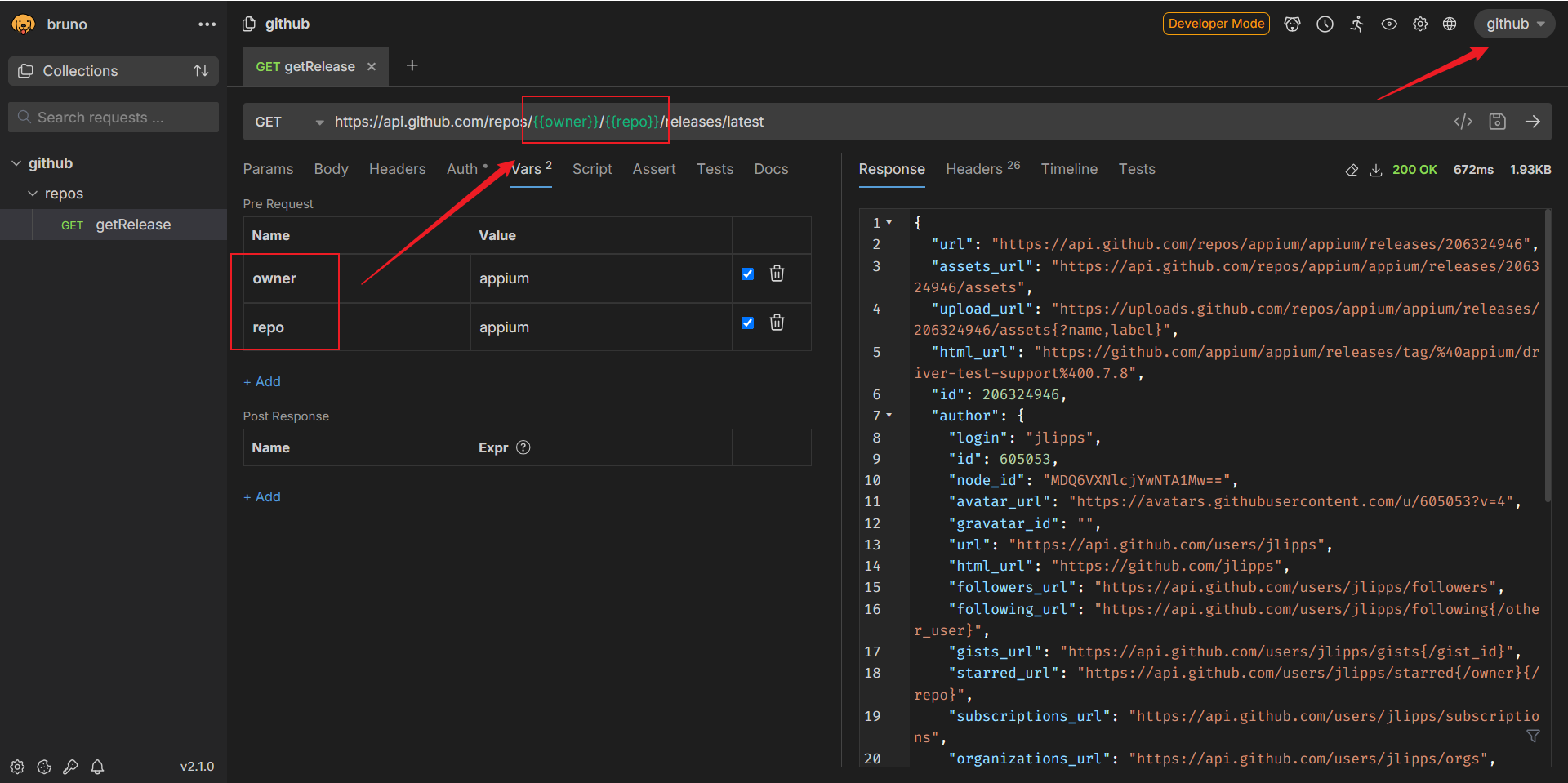Select the getRelease request in sidebar

[x=114, y=225]
